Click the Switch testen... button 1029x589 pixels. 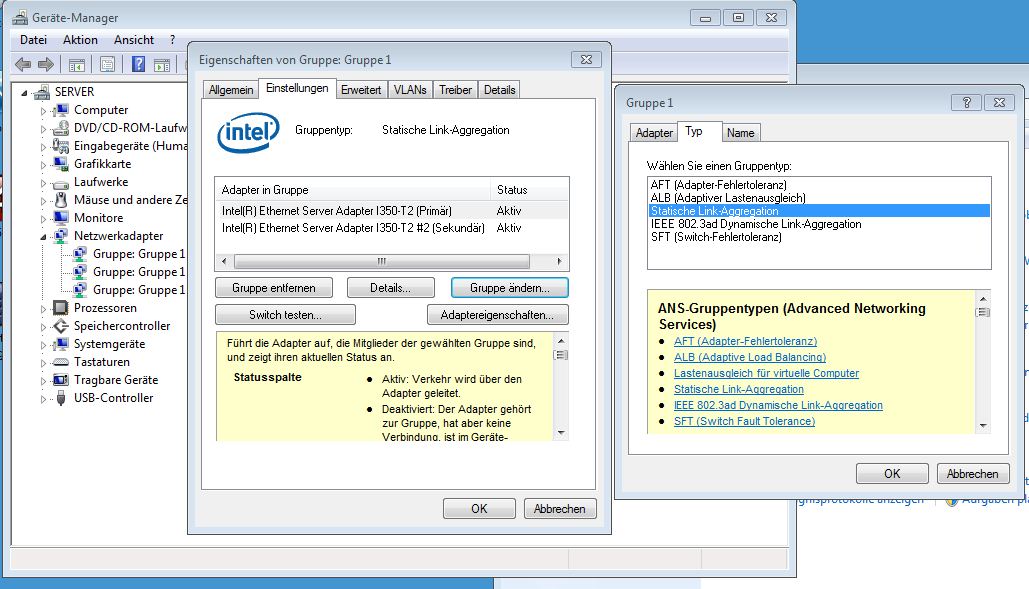click(x=285, y=315)
